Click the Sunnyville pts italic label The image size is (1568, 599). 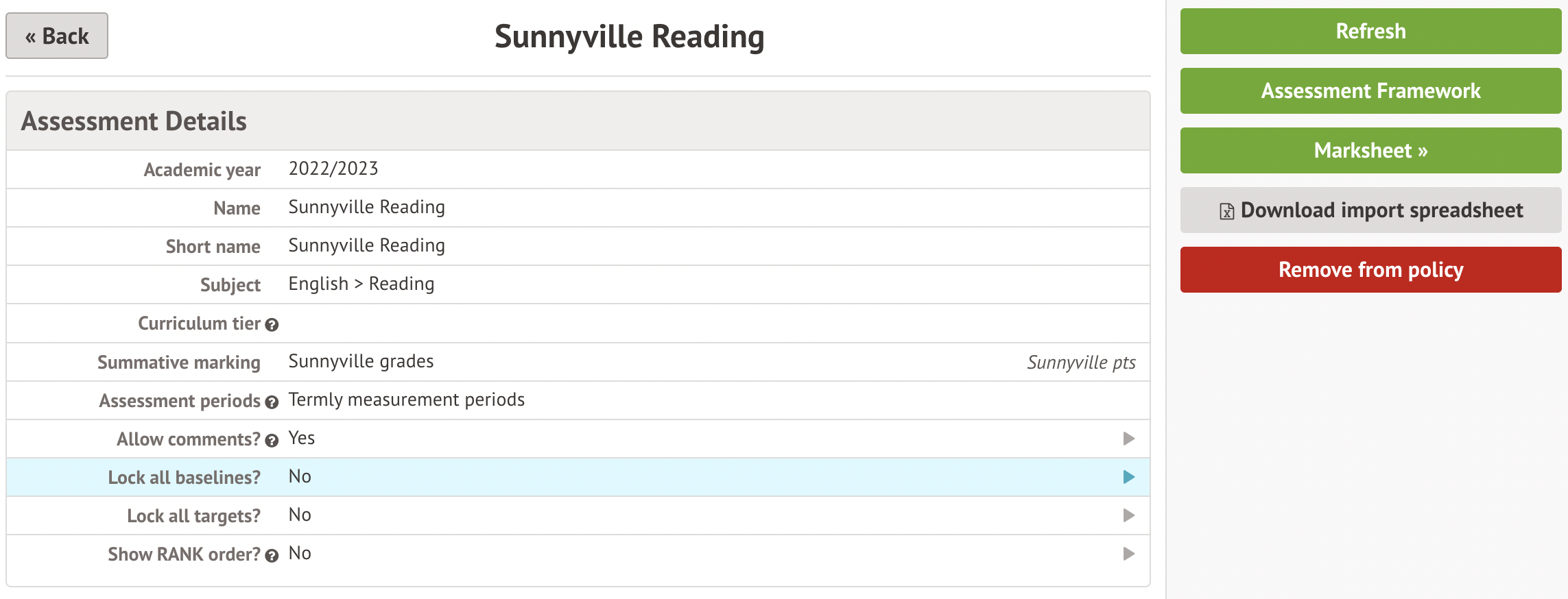1081,363
